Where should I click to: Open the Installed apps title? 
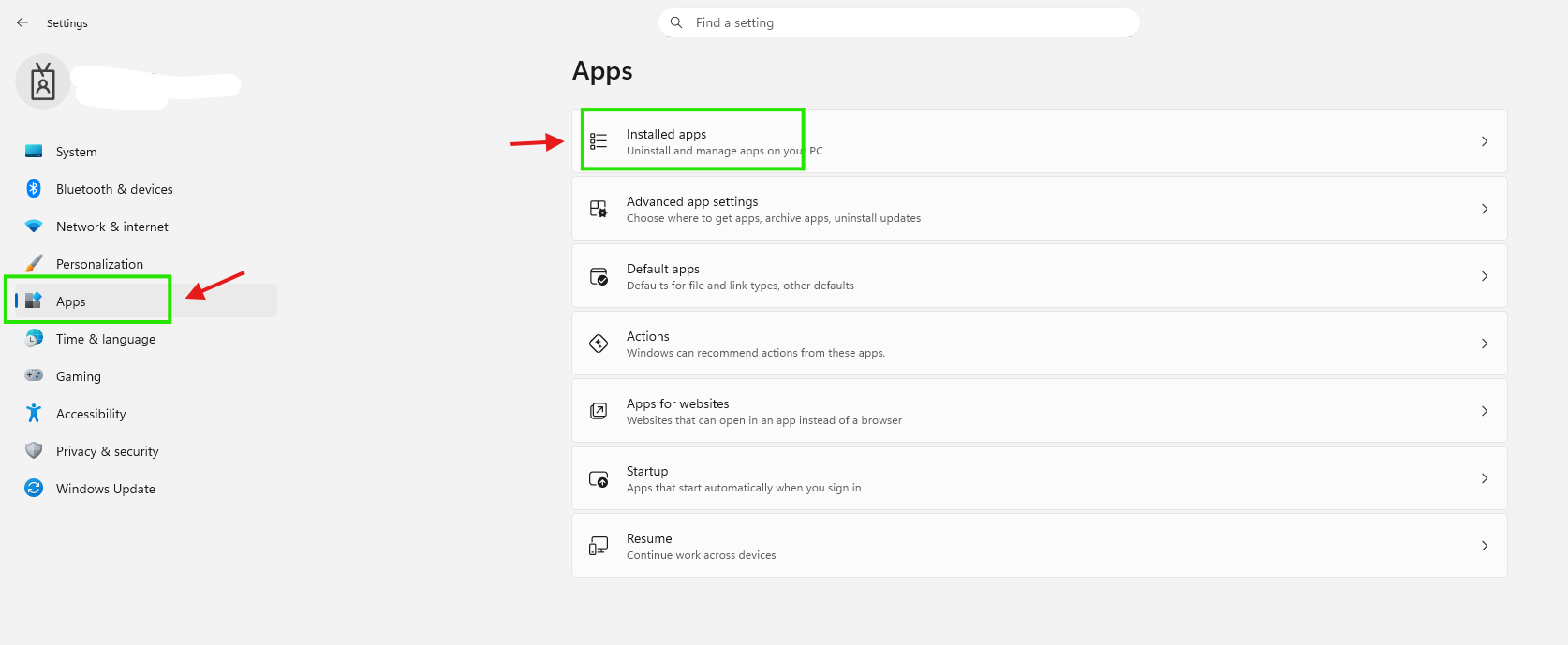pyautogui.click(x=666, y=134)
